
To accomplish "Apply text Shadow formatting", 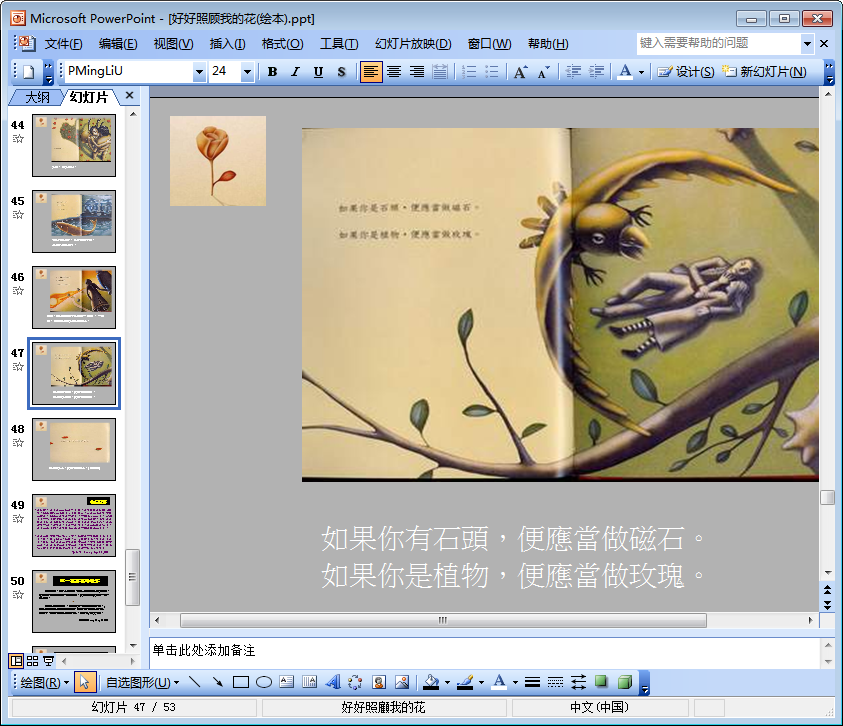I will coord(341,72).
